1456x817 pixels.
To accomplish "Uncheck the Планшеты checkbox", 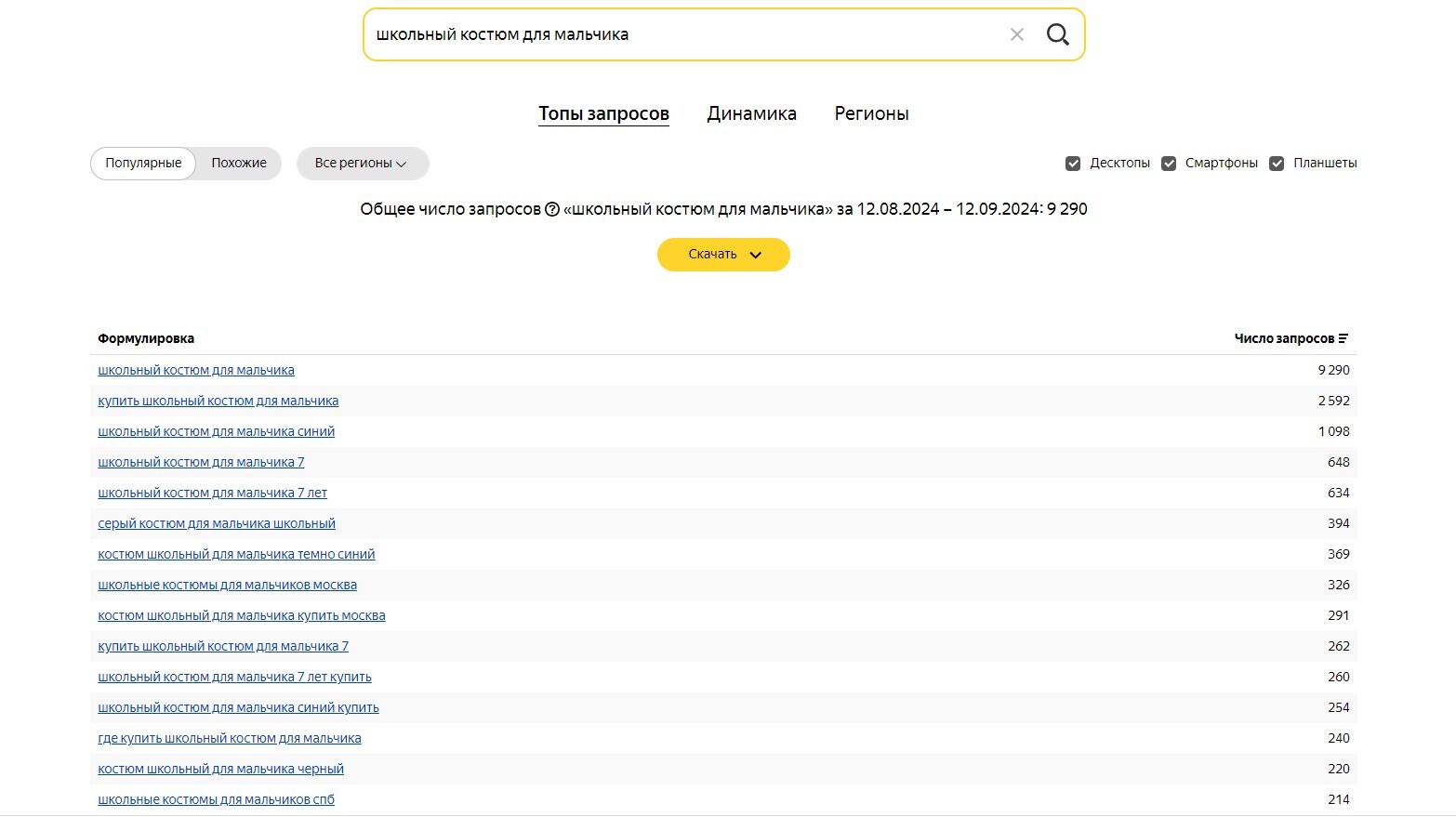I will click(x=1277, y=164).
